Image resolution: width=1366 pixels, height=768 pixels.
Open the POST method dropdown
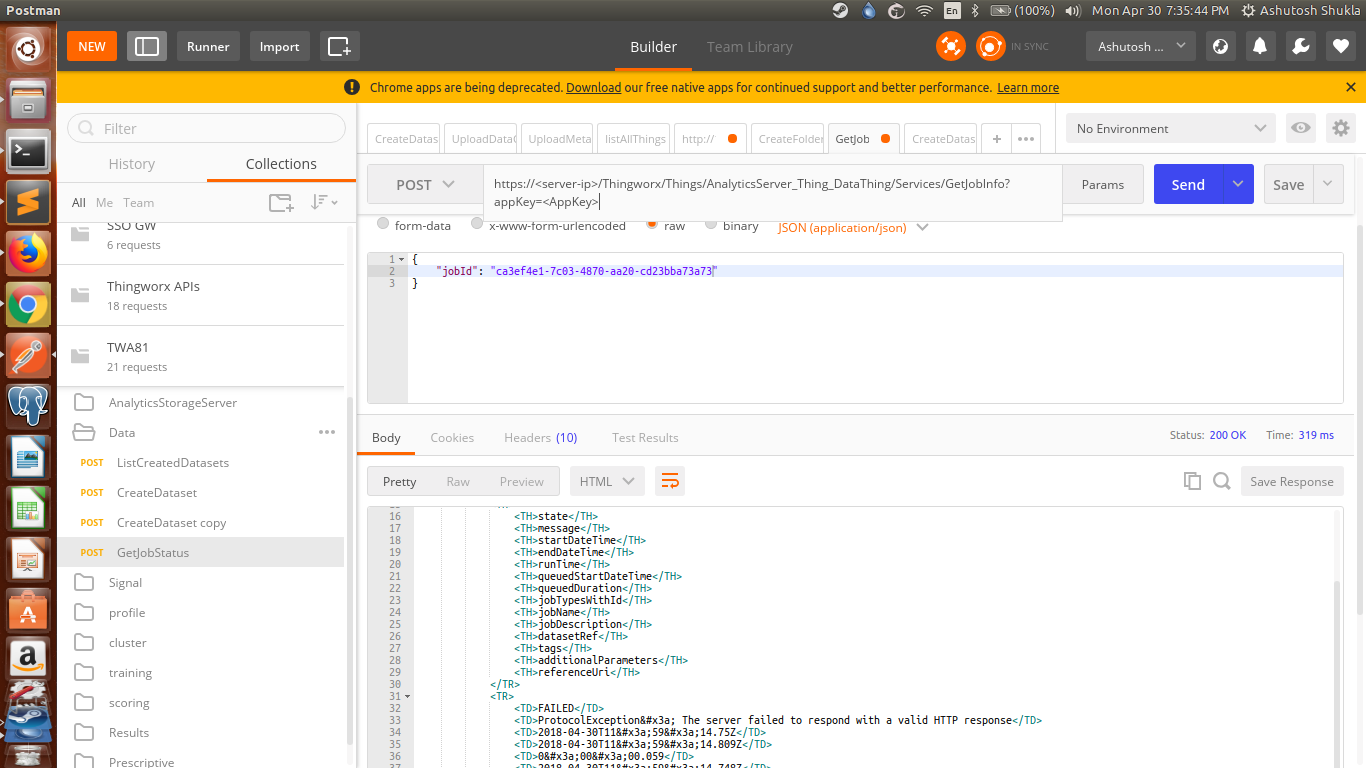(x=424, y=184)
